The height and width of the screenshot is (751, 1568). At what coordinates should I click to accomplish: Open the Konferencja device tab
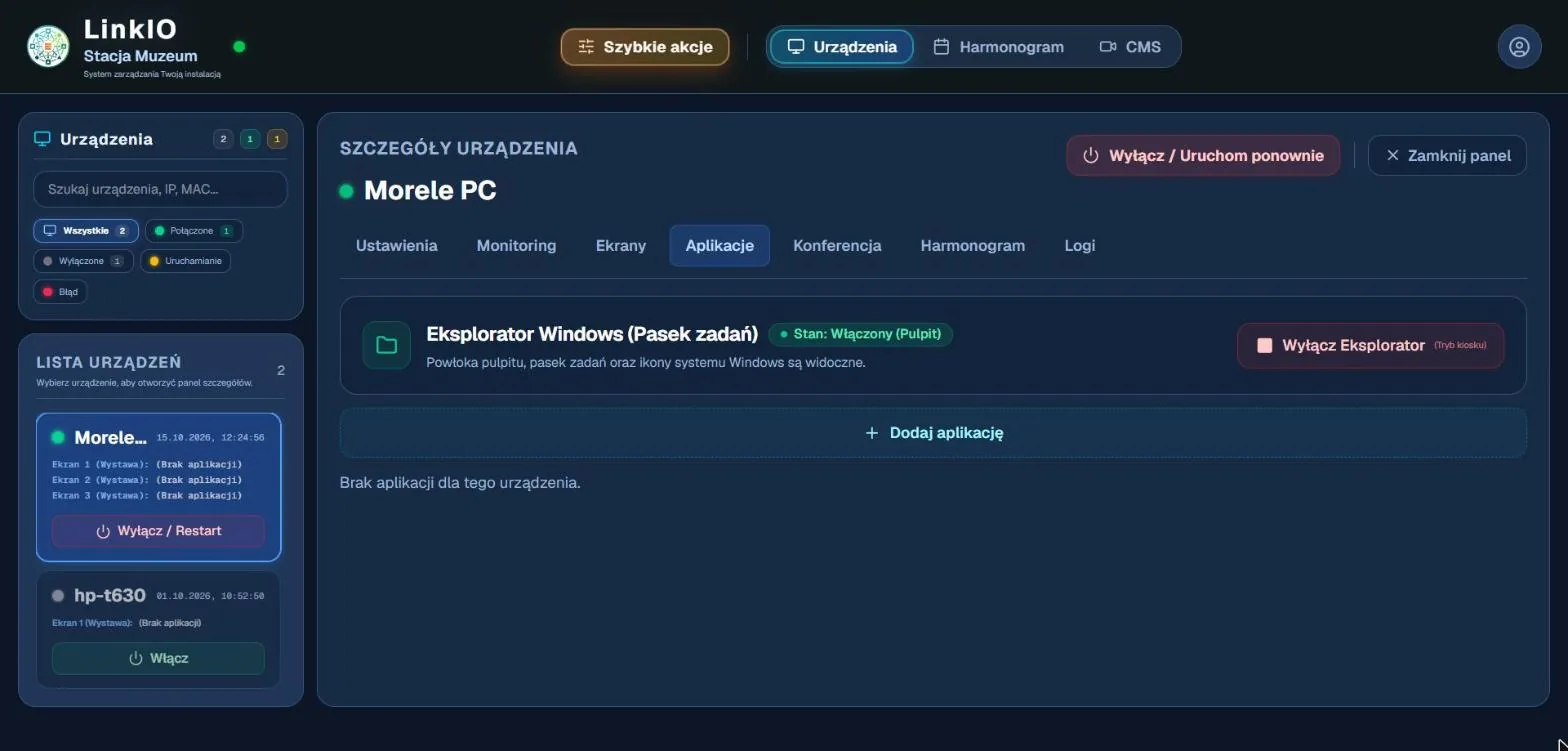click(x=837, y=245)
